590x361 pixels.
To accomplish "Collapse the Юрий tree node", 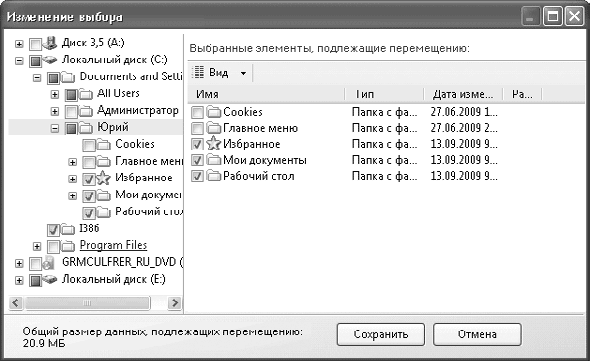I will point(55,128).
